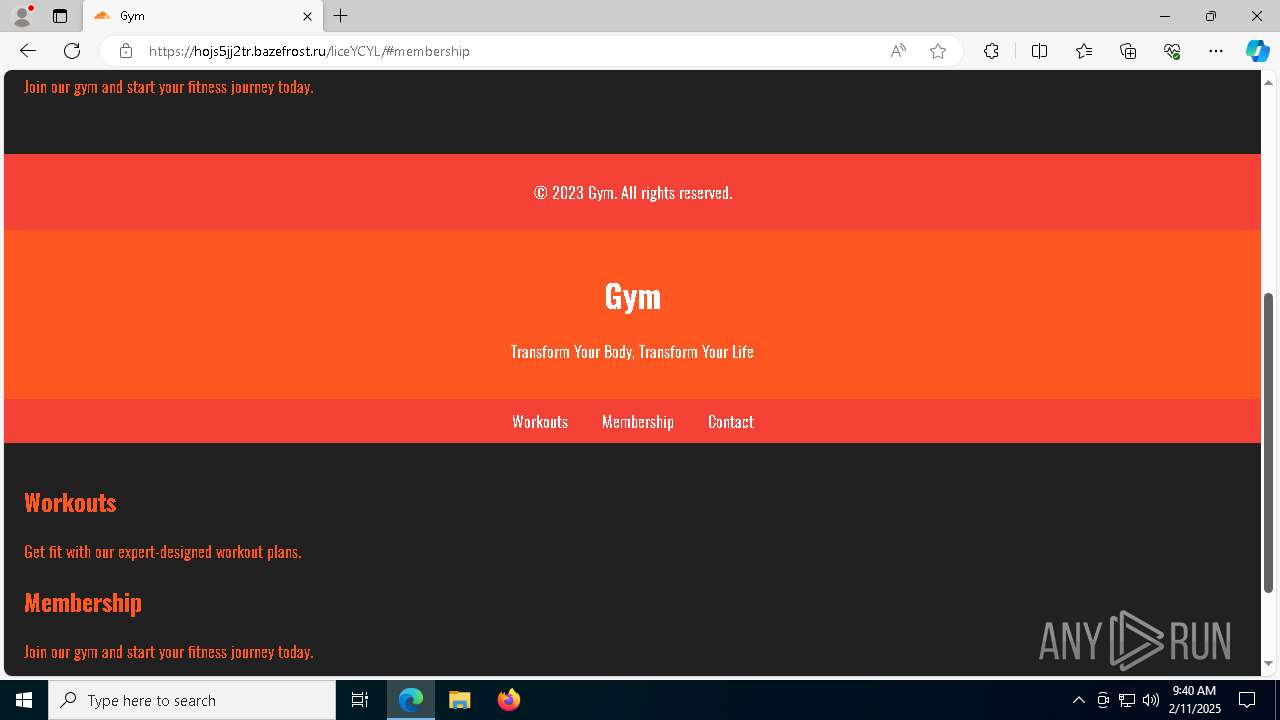The height and width of the screenshot is (720, 1280).
Task: Open the Membership navigation link
Action: pyautogui.click(x=638, y=422)
